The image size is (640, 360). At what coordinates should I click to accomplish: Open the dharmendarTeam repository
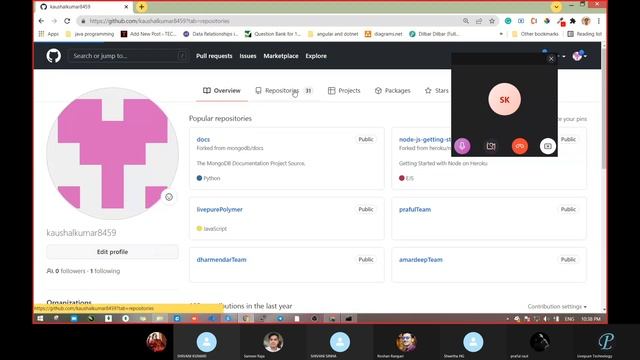pyautogui.click(x=221, y=260)
